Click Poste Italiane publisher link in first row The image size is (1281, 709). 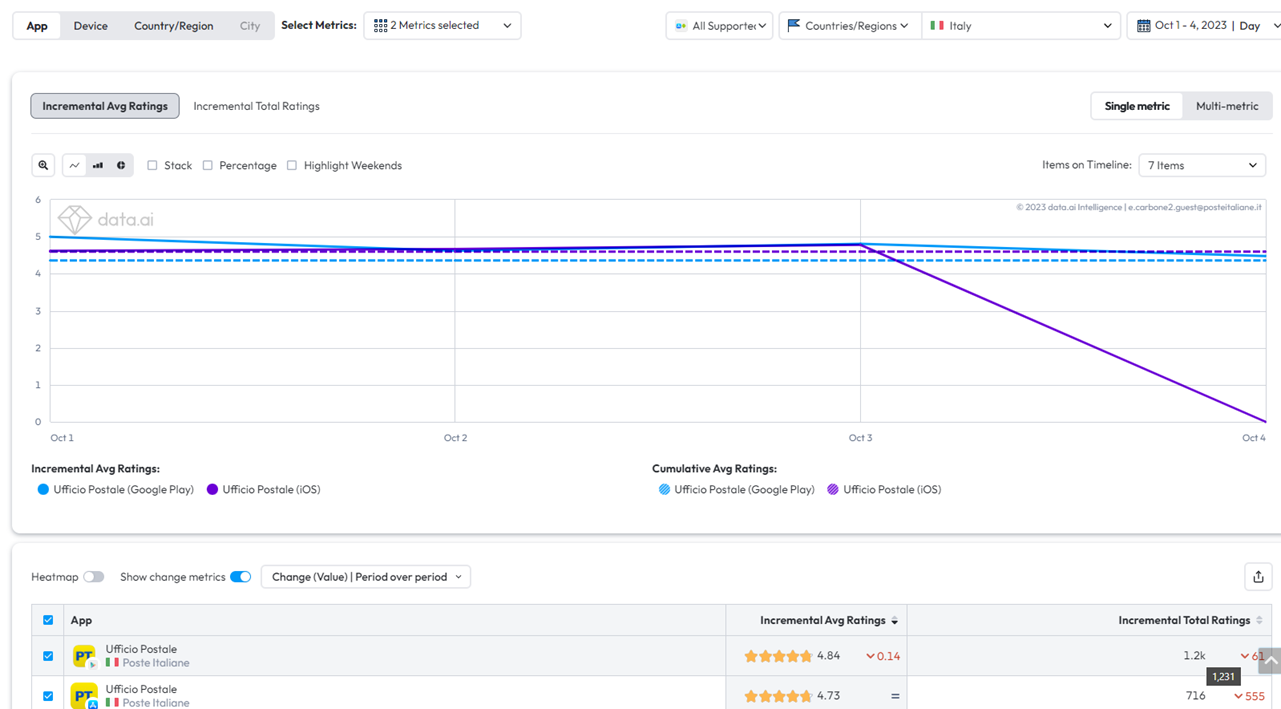155,663
